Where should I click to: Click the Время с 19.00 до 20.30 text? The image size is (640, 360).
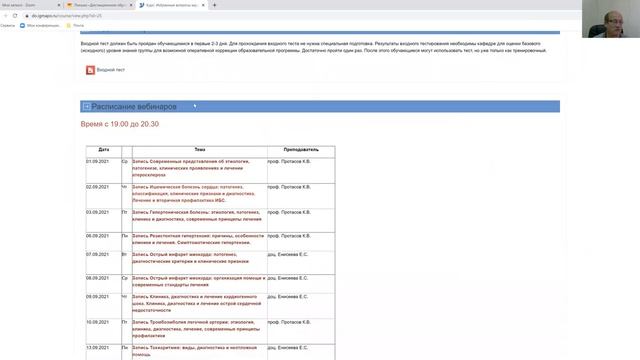click(x=120, y=124)
